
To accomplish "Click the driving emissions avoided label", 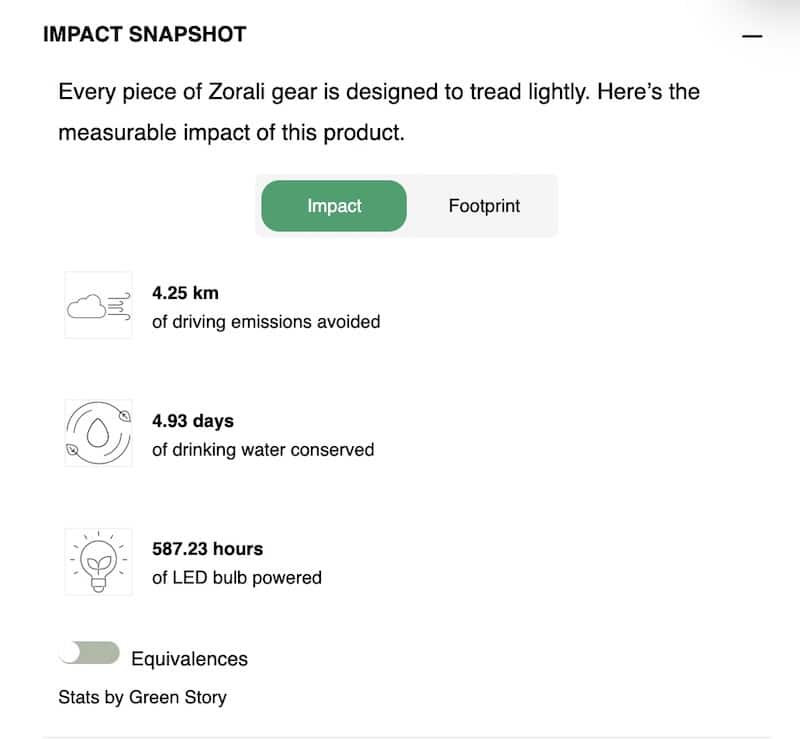I will pyautogui.click(x=265, y=322).
